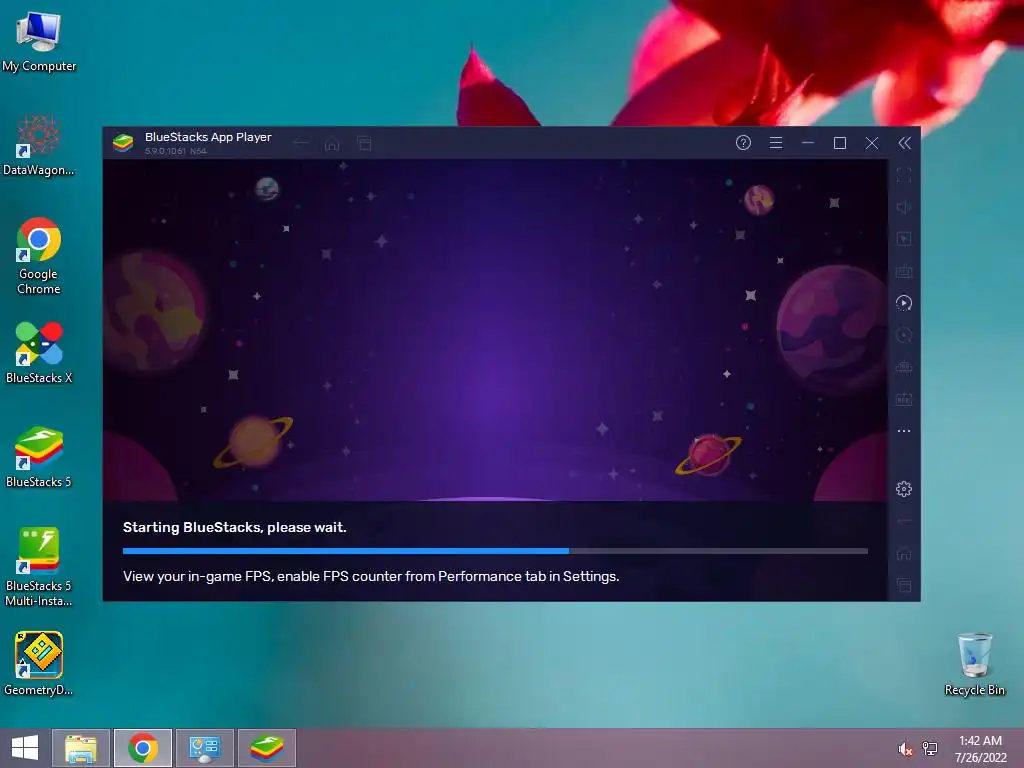Open the Windows Start button
This screenshot has width=1024, height=768.
[x=25, y=748]
